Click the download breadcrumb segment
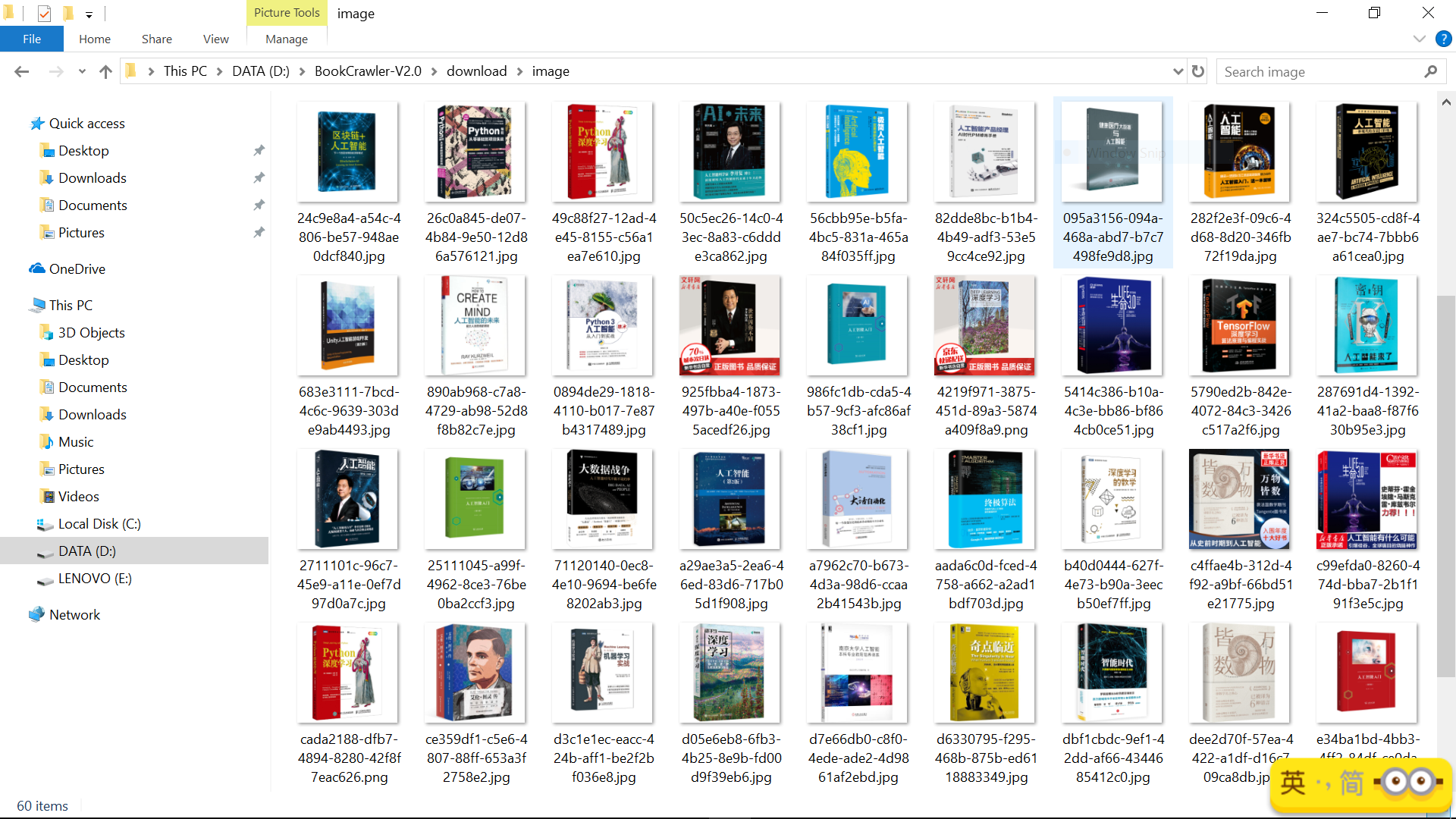 click(x=476, y=71)
